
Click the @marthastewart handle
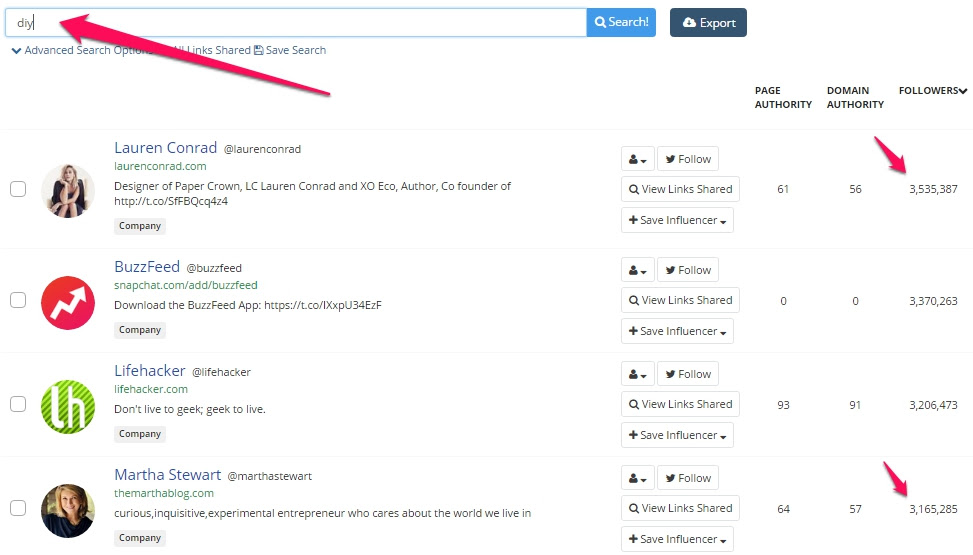point(269,476)
